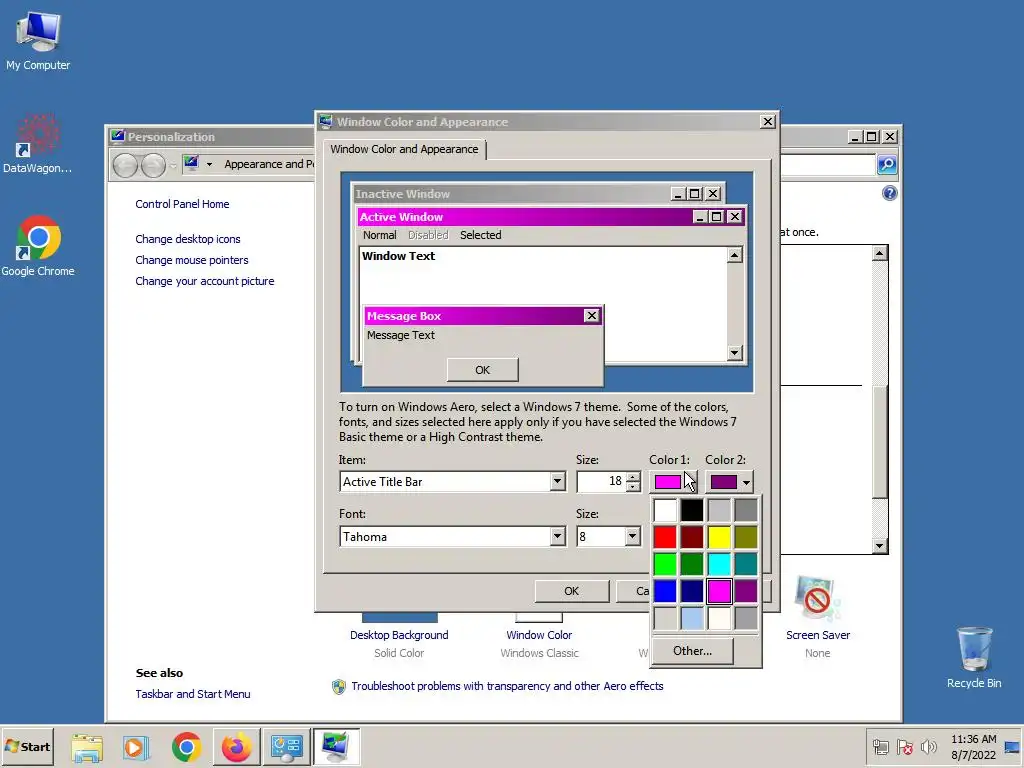This screenshot has height=768, width=1024.
Task: Click the dialog OK button
Action: [x=571, y=591]
